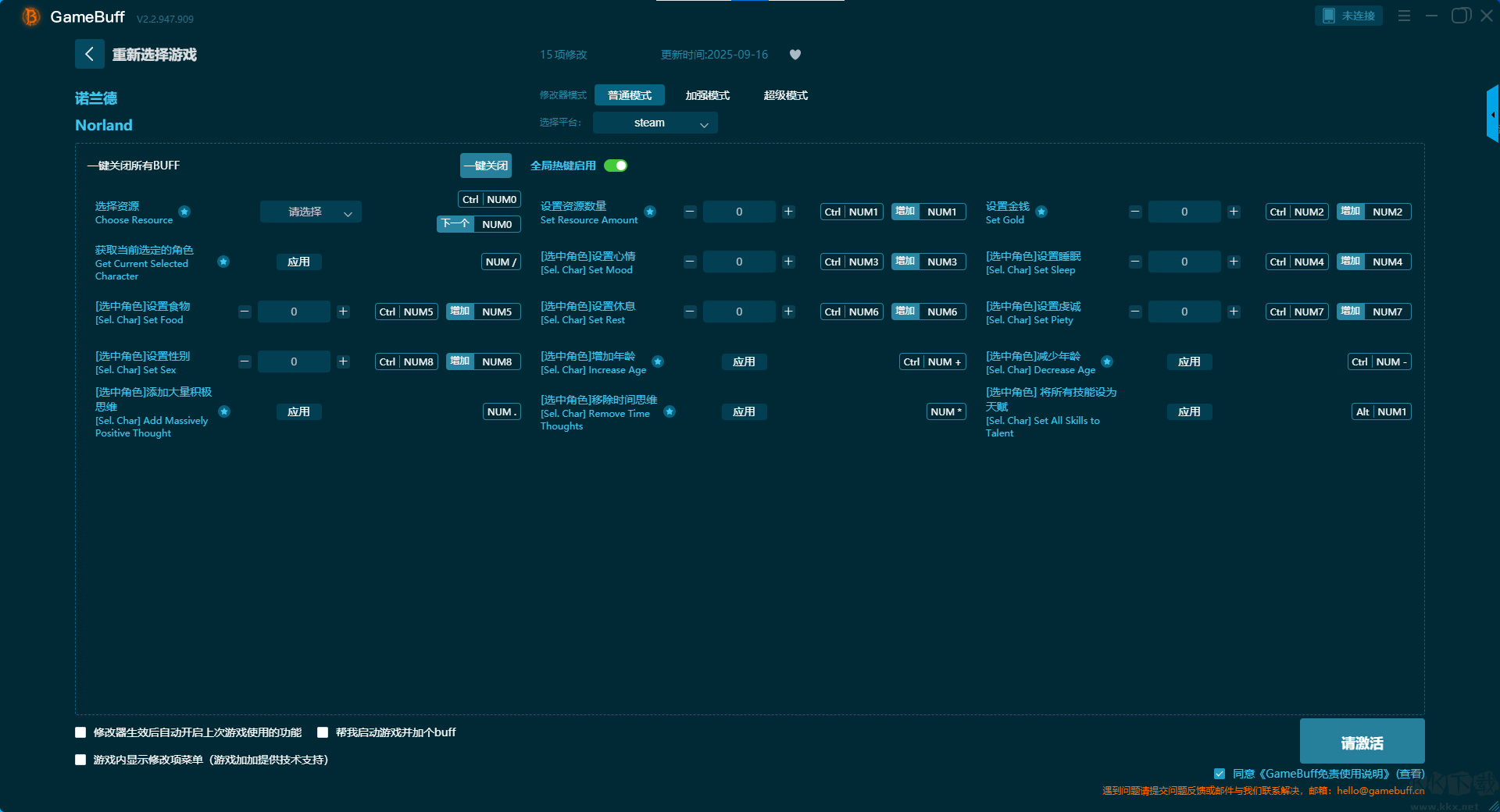Check auto-enable last used functions option
Viewport: 1500px width, 812px height.
tap(80, 732)
